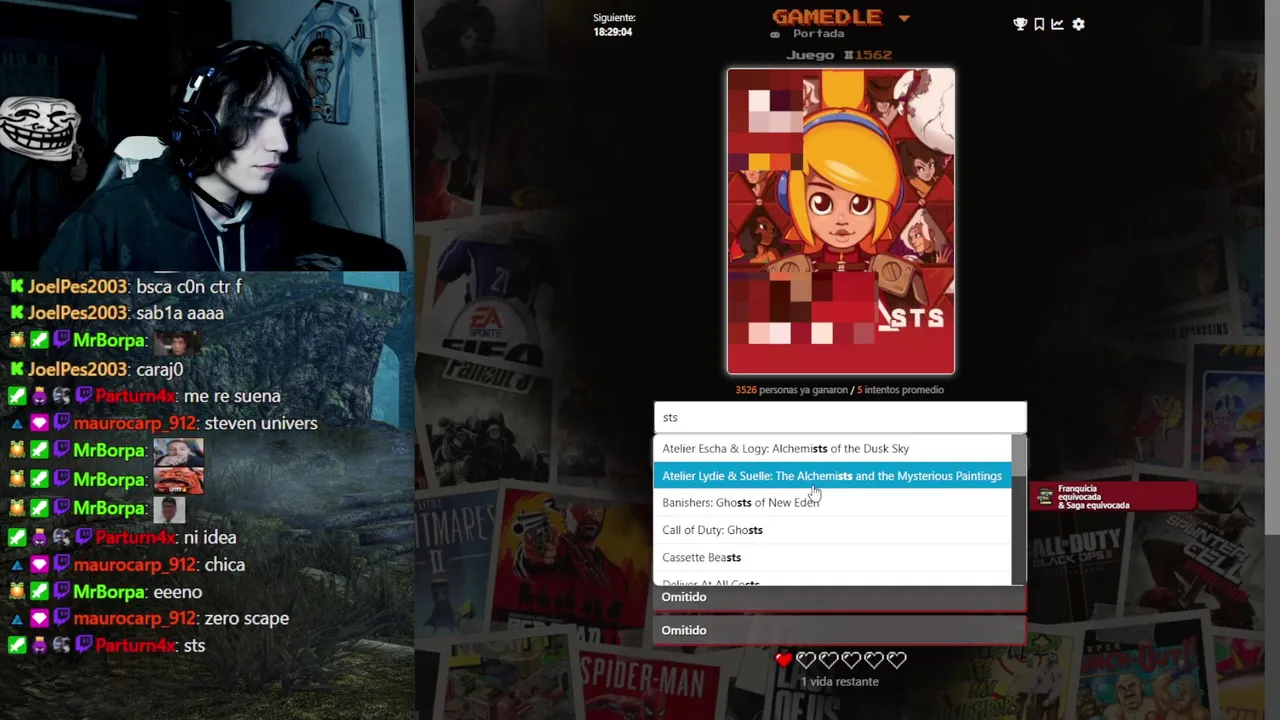
Task: Select Atelier Escha & Logy suggestion
Action: [832, 449]
